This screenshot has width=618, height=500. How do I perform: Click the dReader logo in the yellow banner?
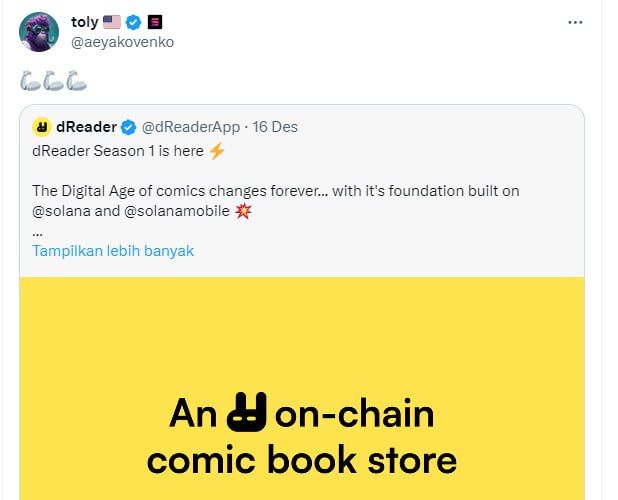(246, 412)
